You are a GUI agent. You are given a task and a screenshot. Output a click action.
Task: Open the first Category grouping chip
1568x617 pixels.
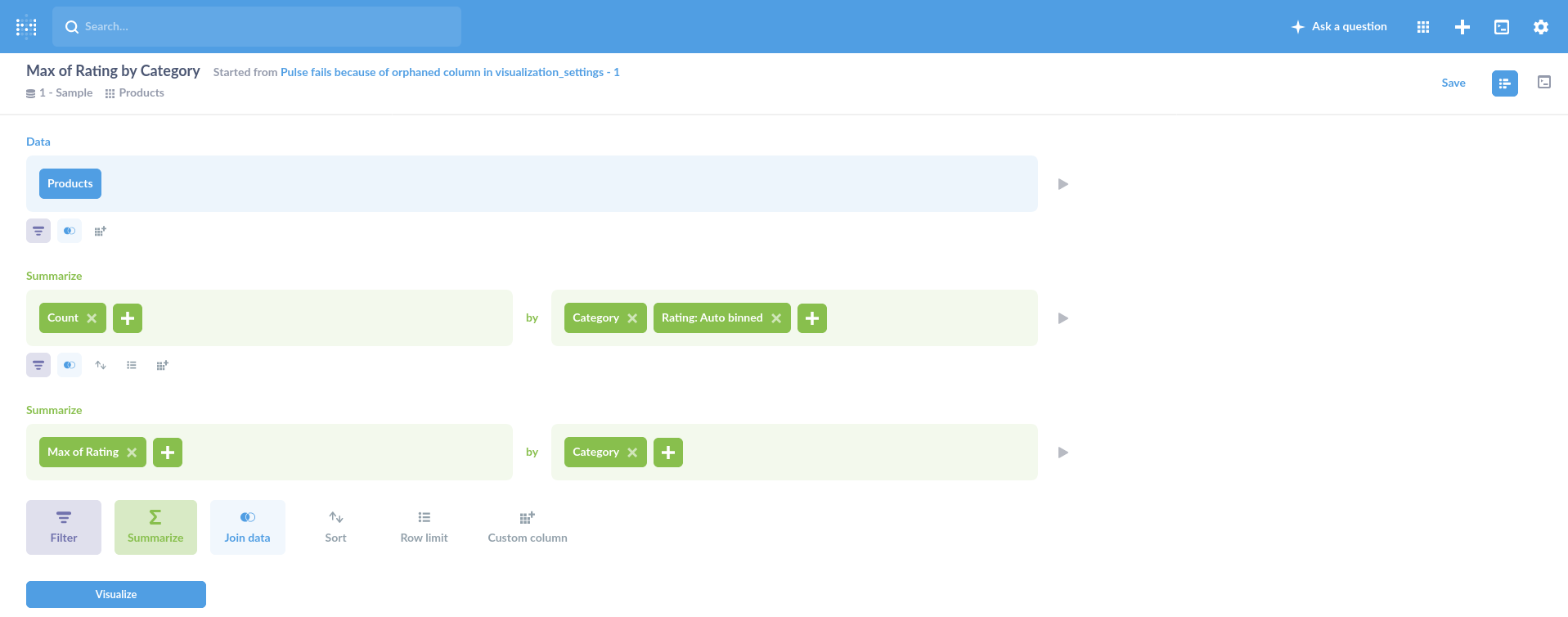[595, 318]
